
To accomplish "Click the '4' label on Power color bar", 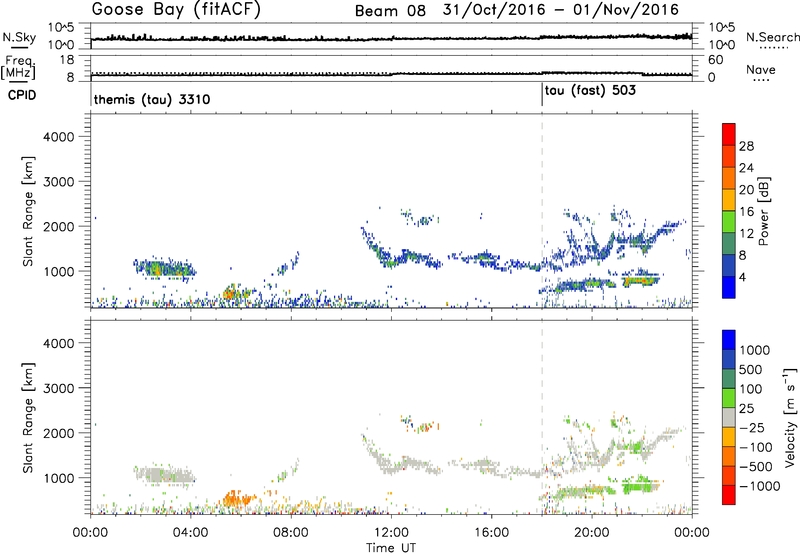I will click(743, 278).
